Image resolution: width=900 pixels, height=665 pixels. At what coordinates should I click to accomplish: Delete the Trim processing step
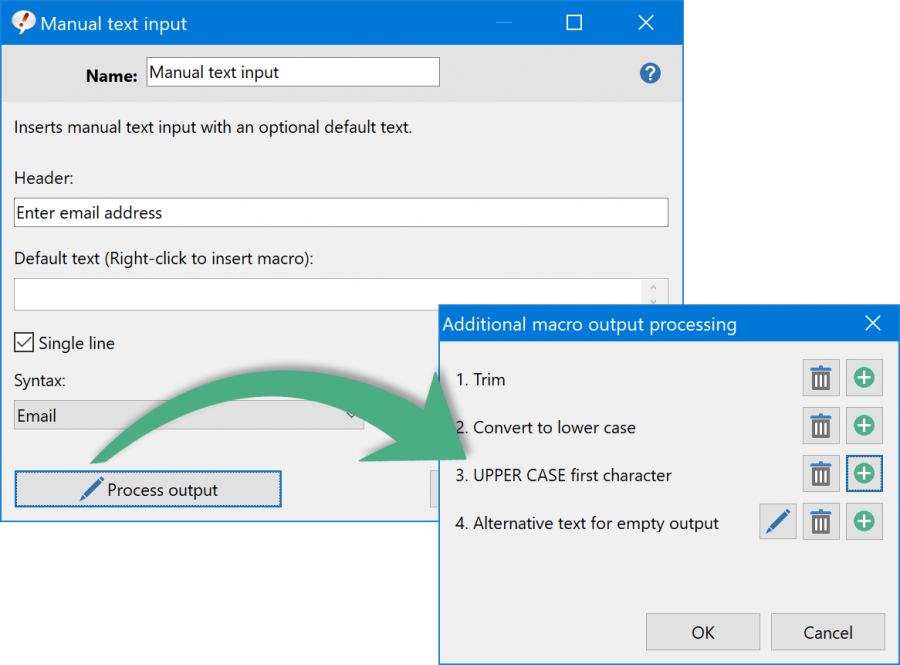(x=821, y=378)
